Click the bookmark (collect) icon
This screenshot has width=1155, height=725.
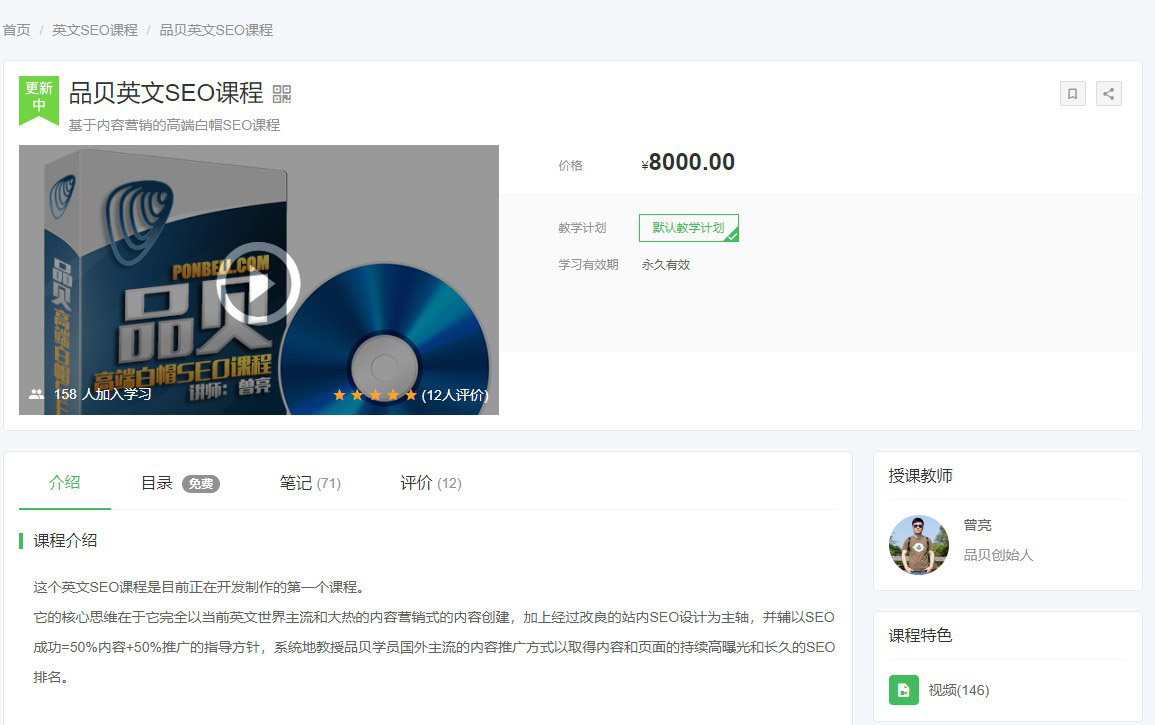point(1072,93)
